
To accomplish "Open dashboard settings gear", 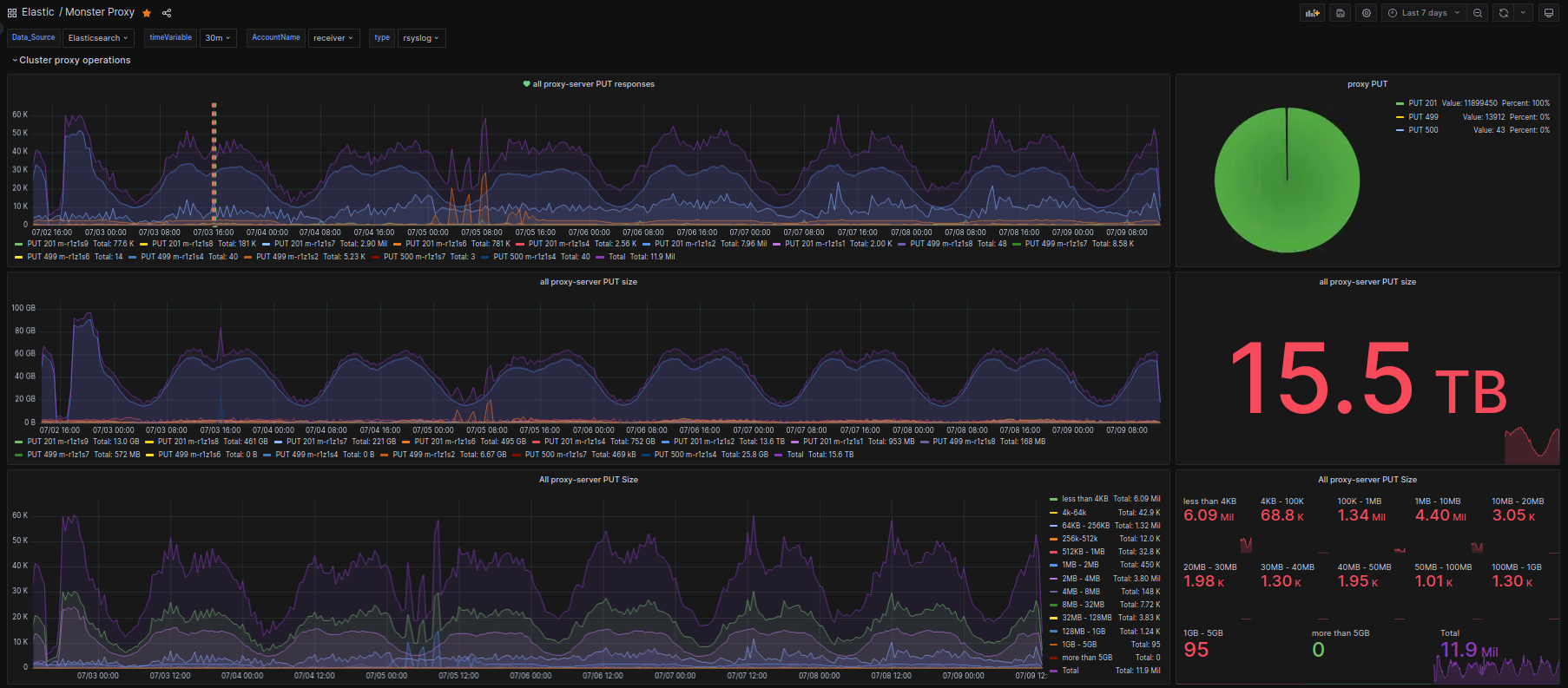I will 1367,13.
